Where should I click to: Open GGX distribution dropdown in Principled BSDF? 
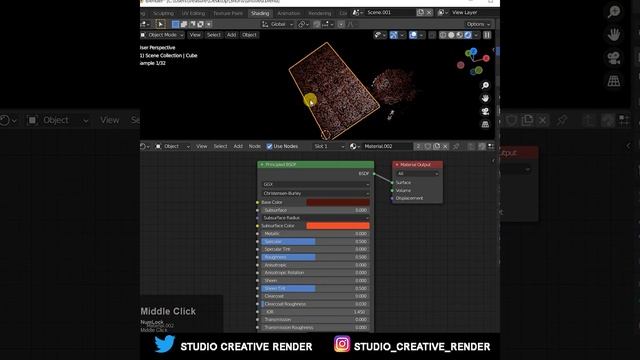(x=316, y=184)
